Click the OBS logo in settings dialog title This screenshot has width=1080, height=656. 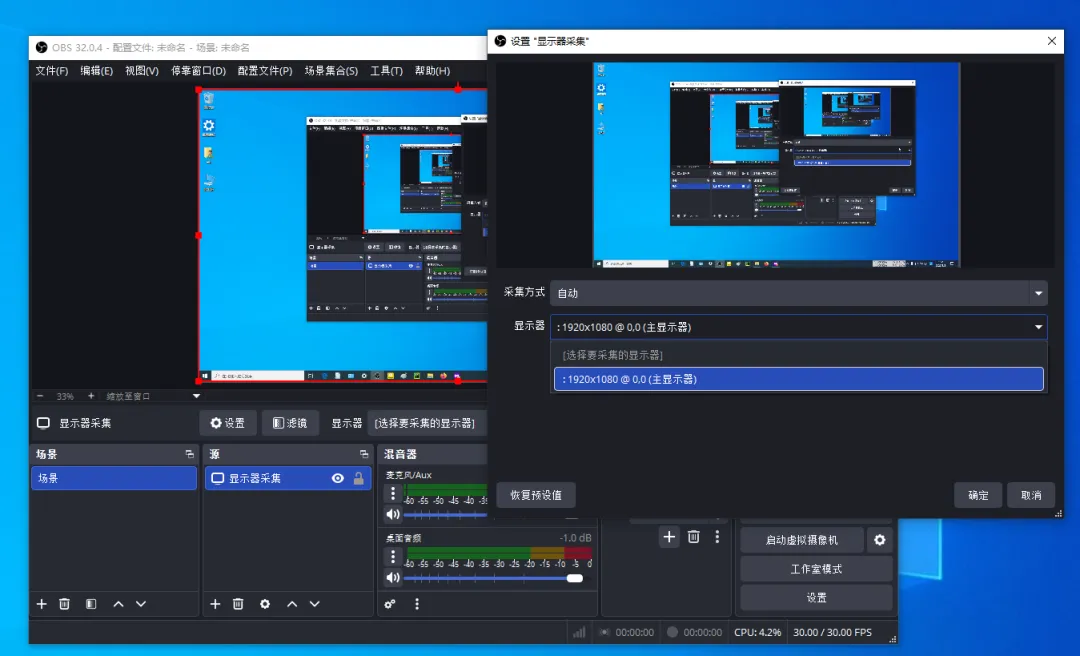pyautogui.click(x=501, y=41)
